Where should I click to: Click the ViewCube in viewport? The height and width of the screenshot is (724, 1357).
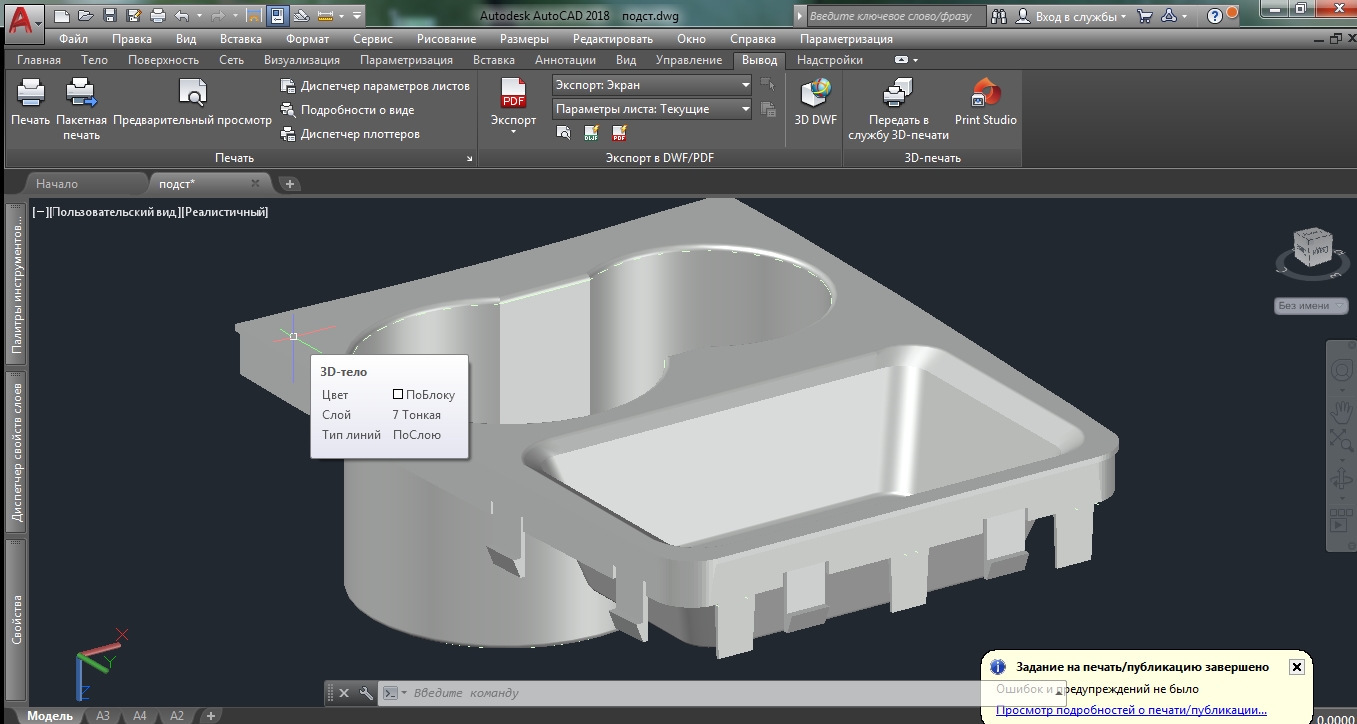point(1311,248)
